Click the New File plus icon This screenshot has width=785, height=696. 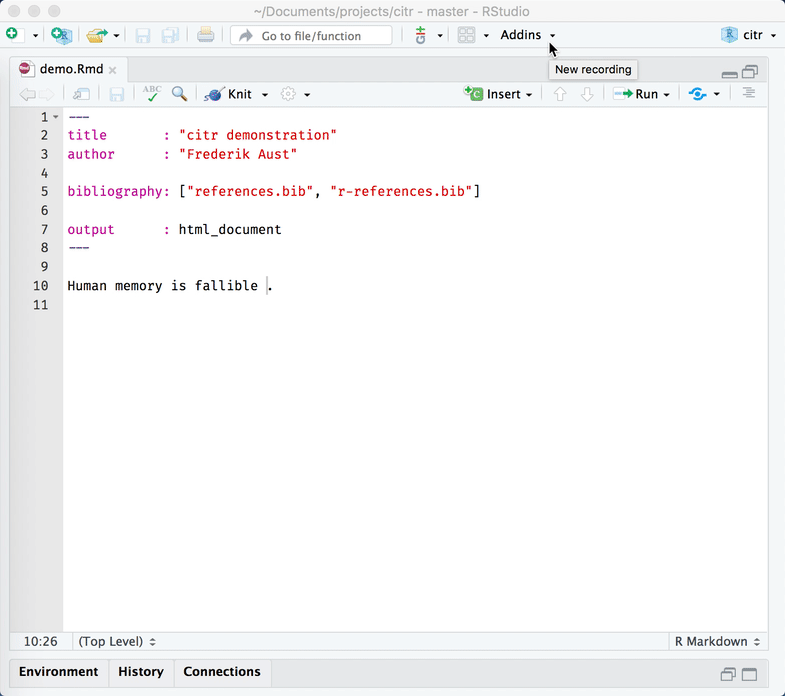pos(14,35)
